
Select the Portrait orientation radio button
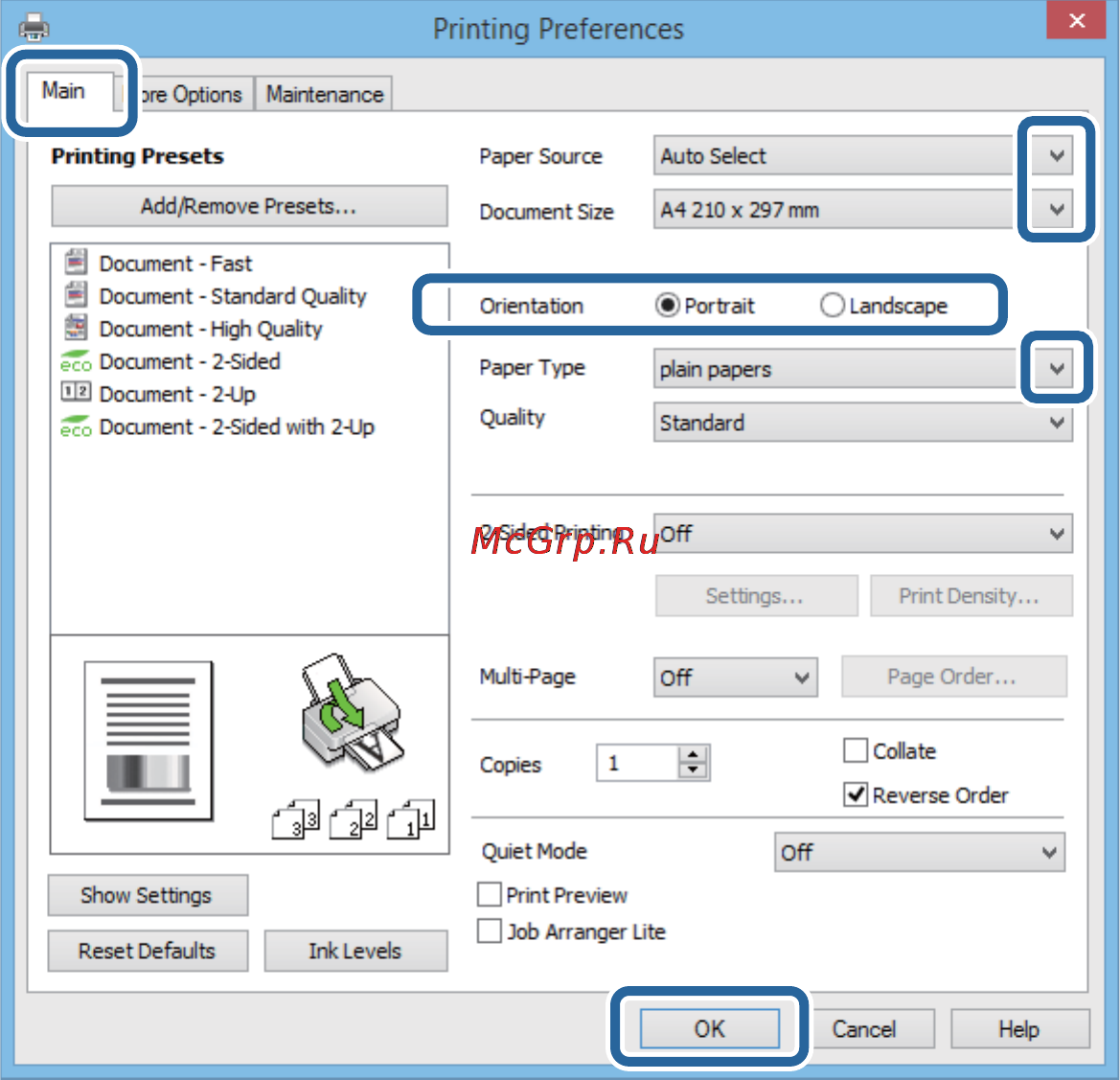pyautogui.click(x=667, y=306)
